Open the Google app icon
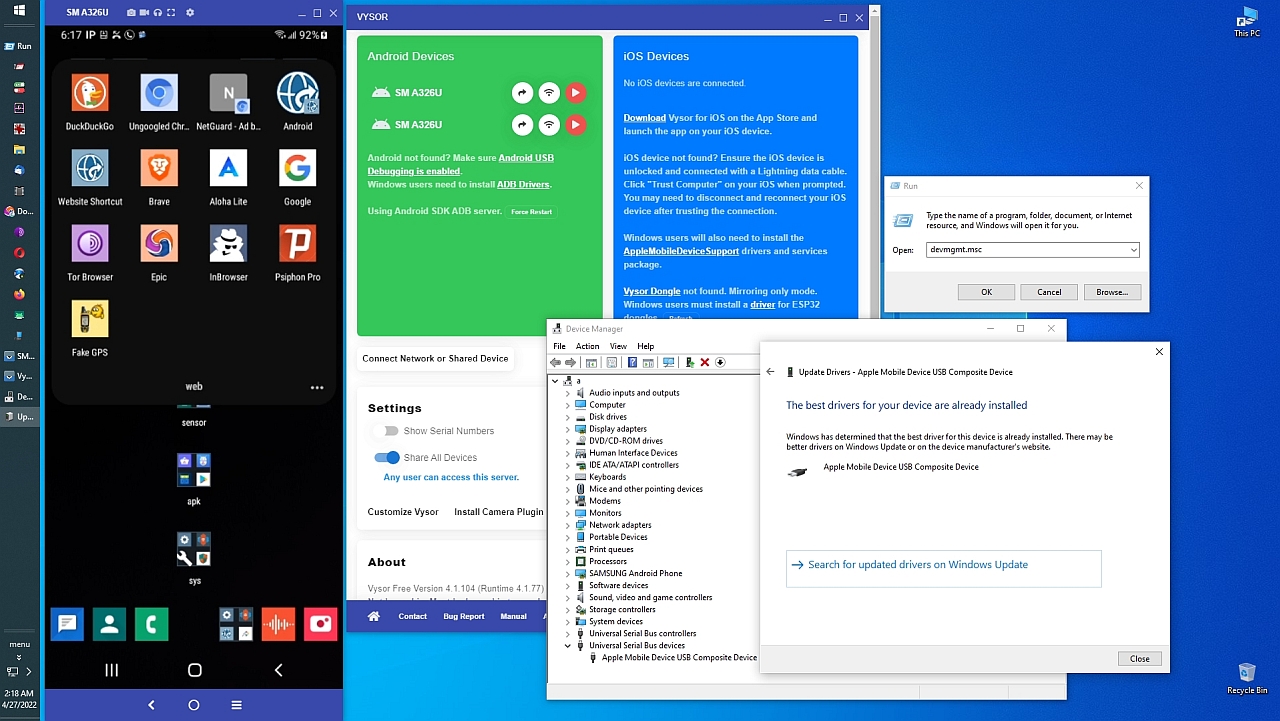Screen dimensions: 1280x721 pyautogui.click(x=297, y=168)
